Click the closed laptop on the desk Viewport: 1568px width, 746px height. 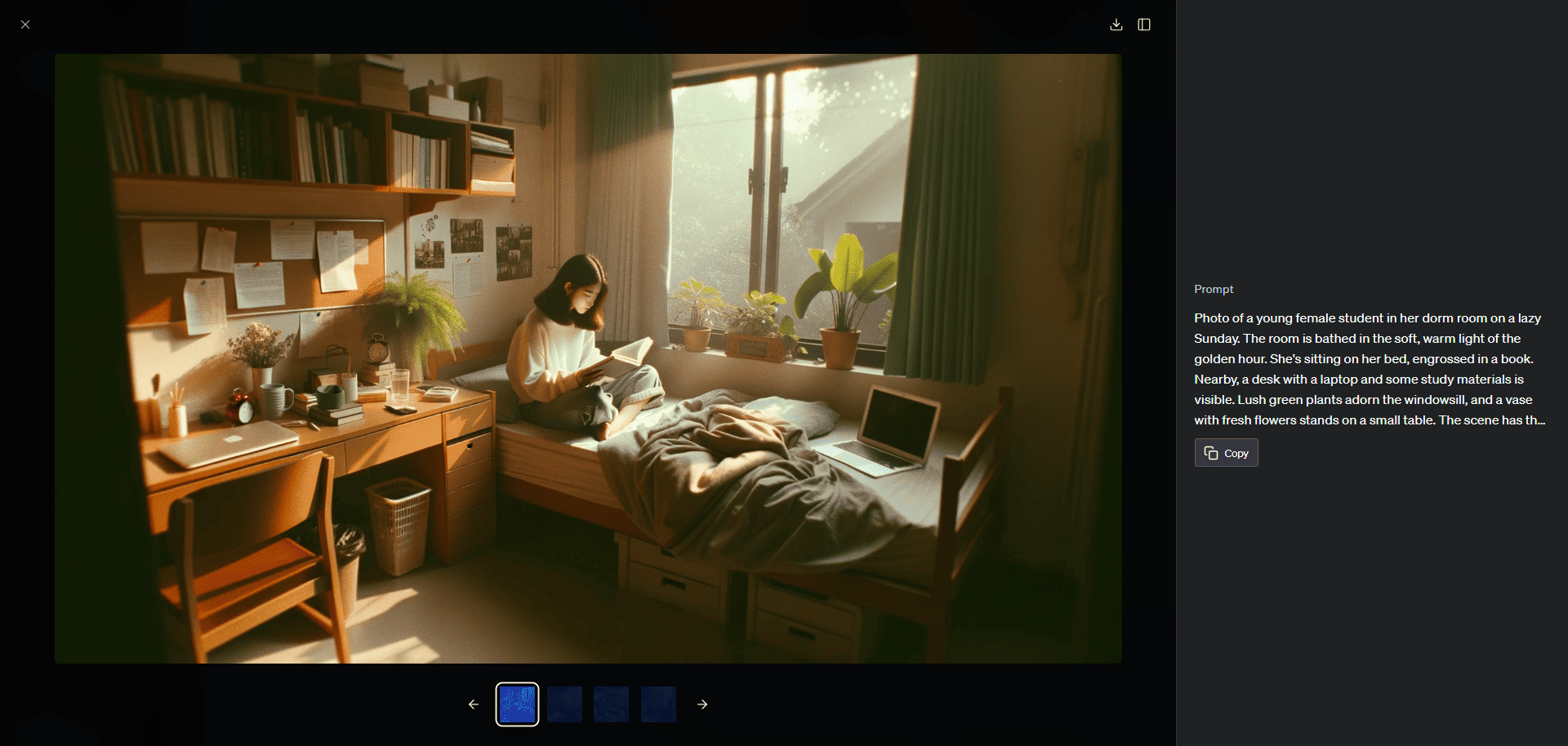pos(229,443)
